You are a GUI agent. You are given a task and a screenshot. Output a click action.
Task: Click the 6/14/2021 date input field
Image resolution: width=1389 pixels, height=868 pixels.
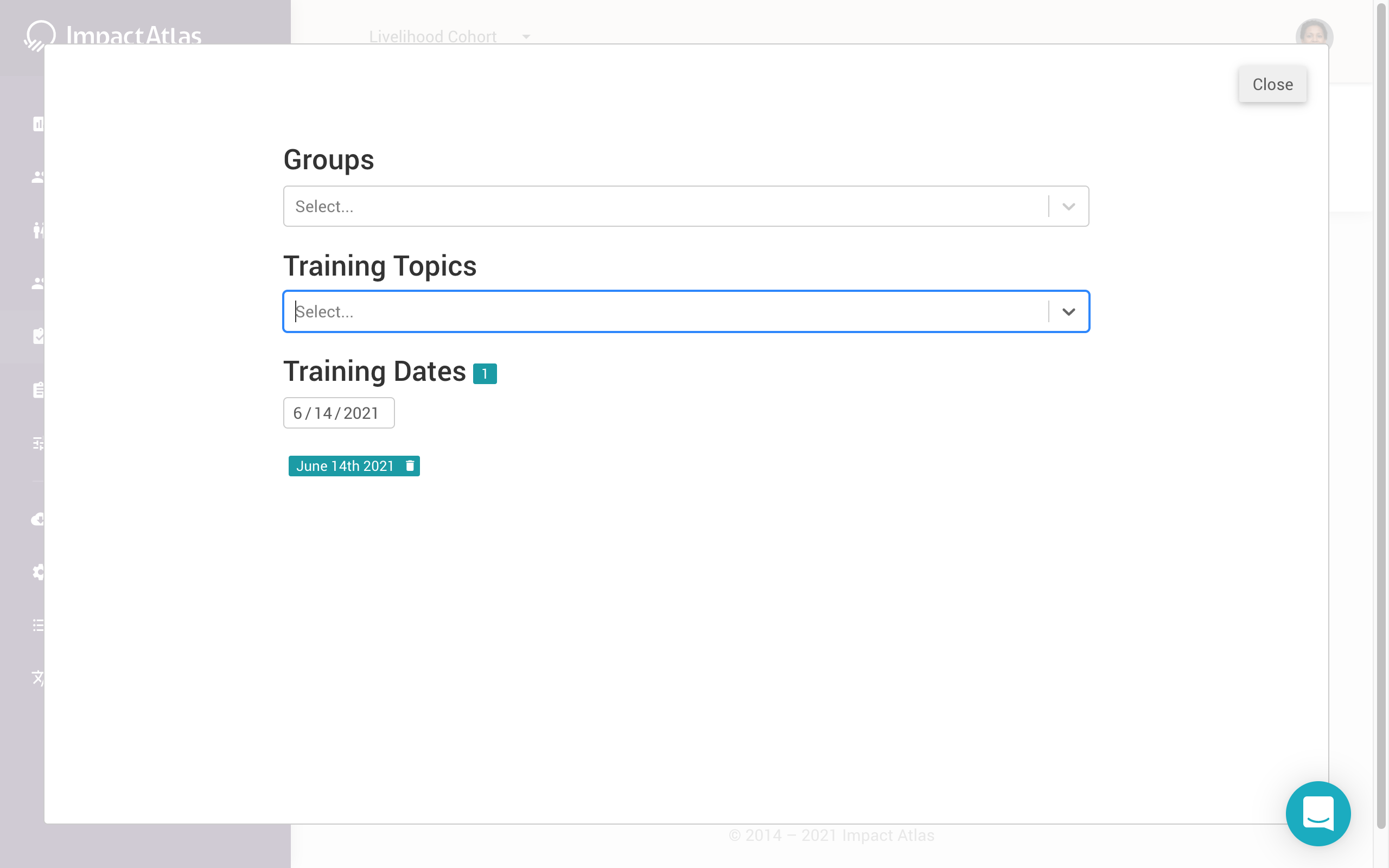(338, 412)
